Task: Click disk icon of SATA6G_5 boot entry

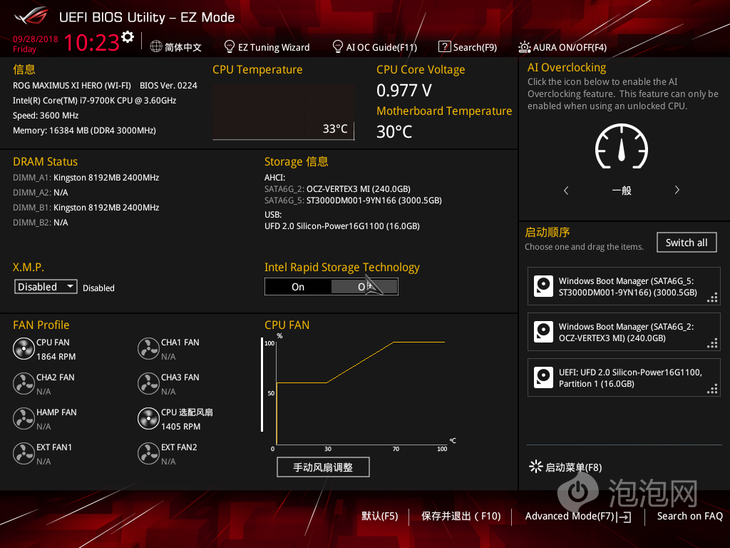Action: pyautogui.click(x=543, y=286)
